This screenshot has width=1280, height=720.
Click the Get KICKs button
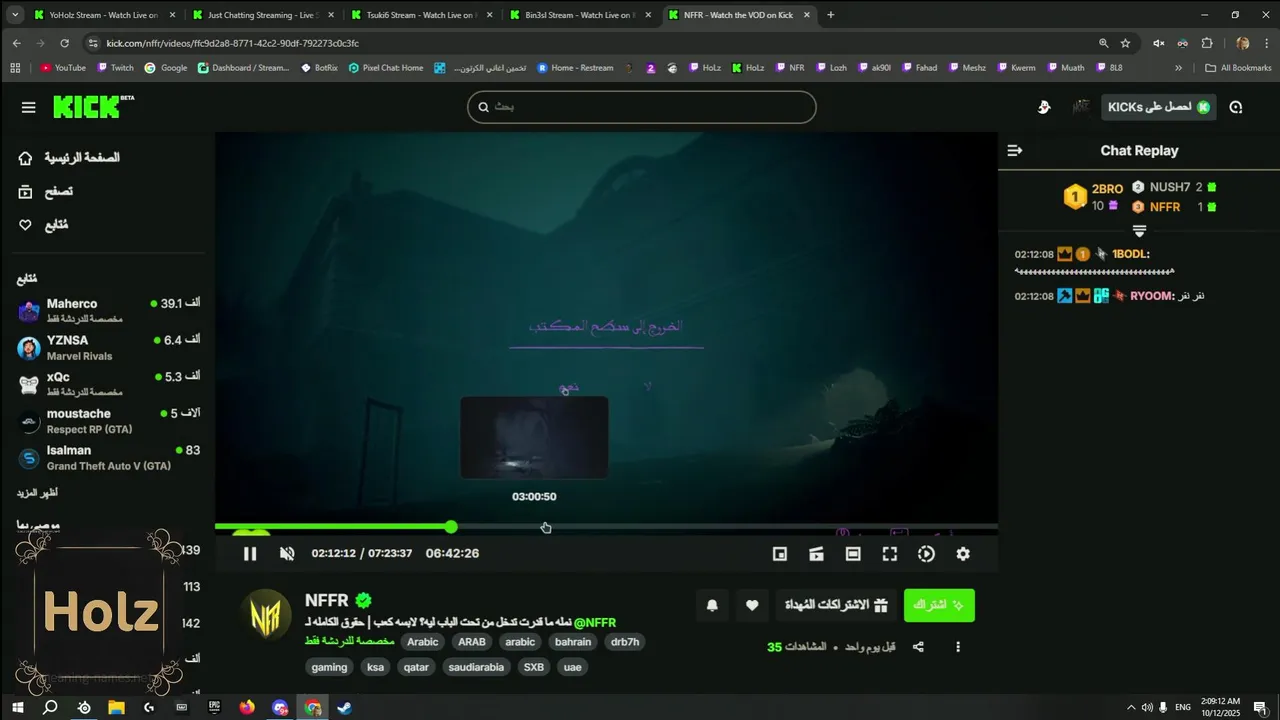pyautogui.click(x=1159, y=107)
